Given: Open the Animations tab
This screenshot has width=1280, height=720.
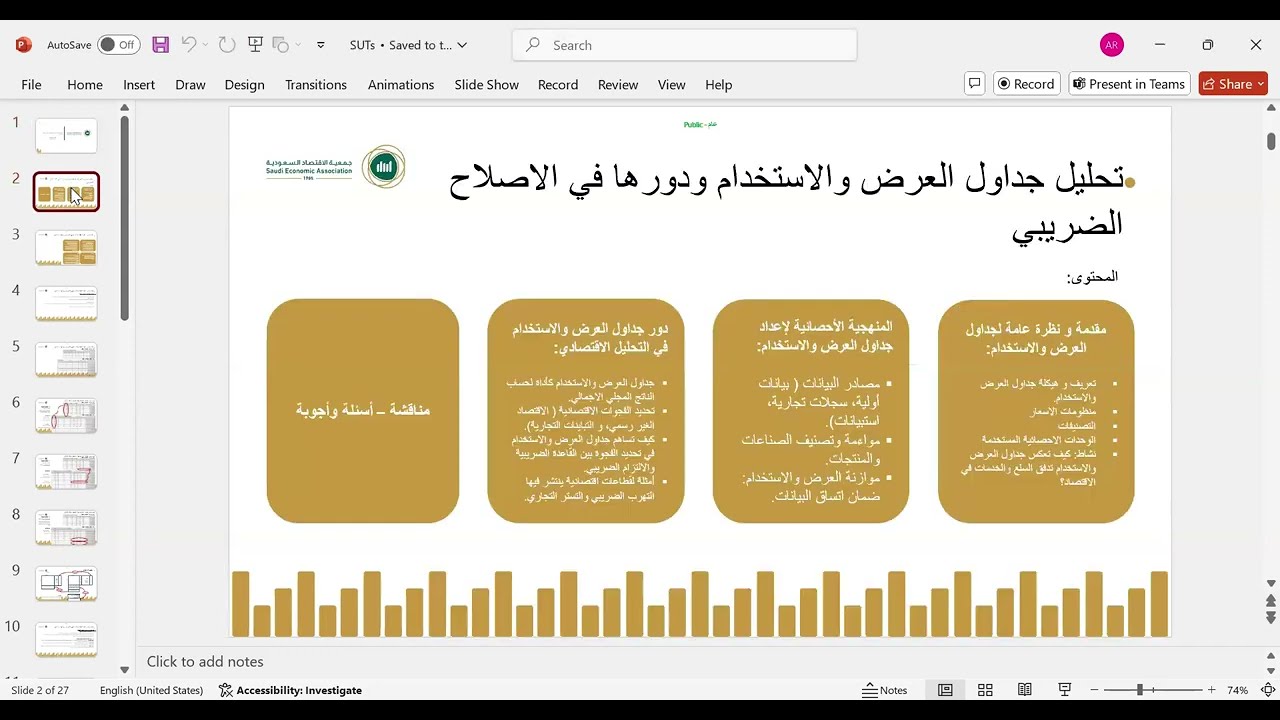Looking at the screenshot, I should 401,85.
